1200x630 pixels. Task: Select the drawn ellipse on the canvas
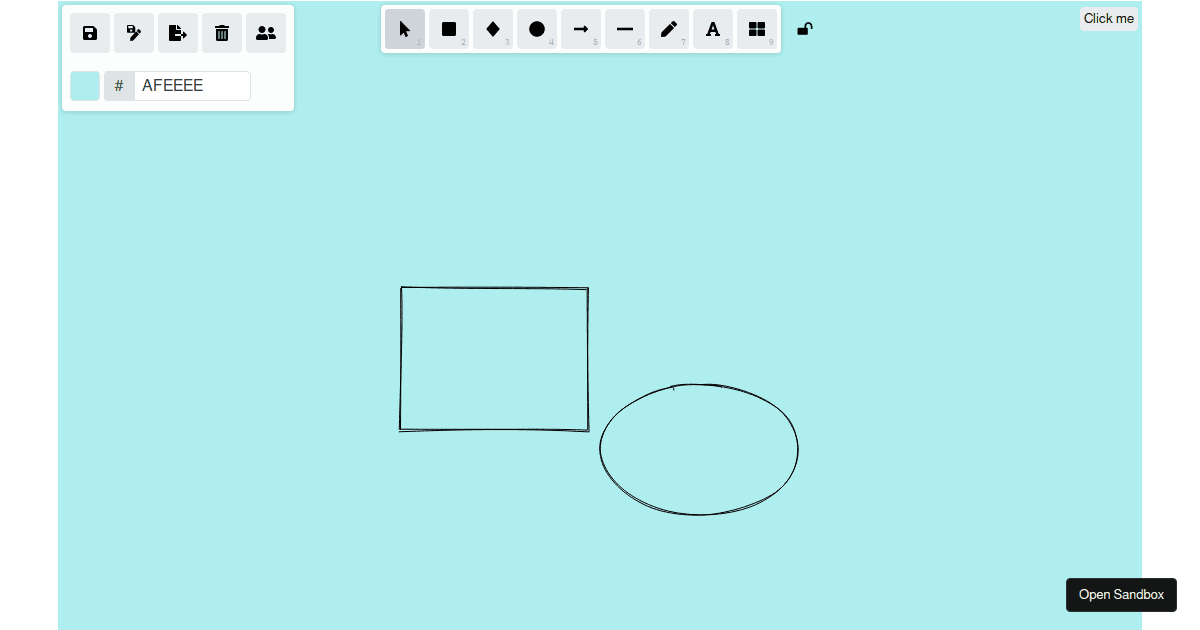(698, 449)
